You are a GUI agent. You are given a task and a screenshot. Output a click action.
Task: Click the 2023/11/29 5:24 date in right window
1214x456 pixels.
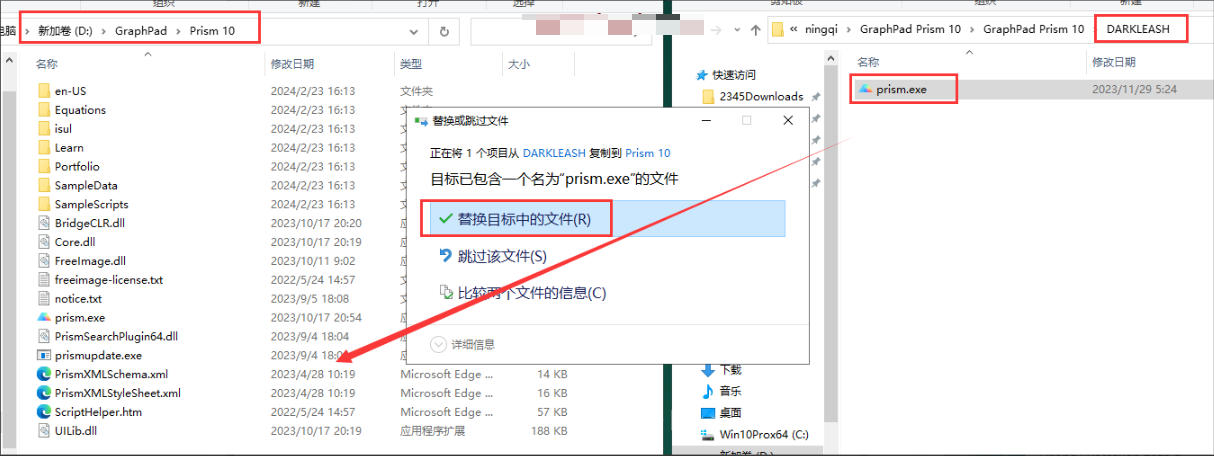pyautogui.click(x=1134, y=89)
